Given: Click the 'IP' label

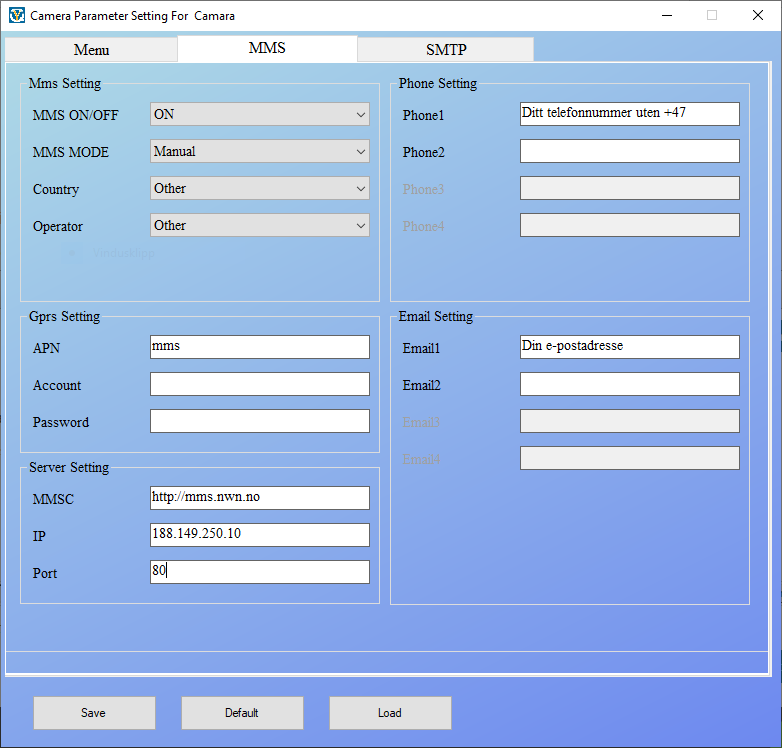Looking at the screenshot, I should click(39, 536).
